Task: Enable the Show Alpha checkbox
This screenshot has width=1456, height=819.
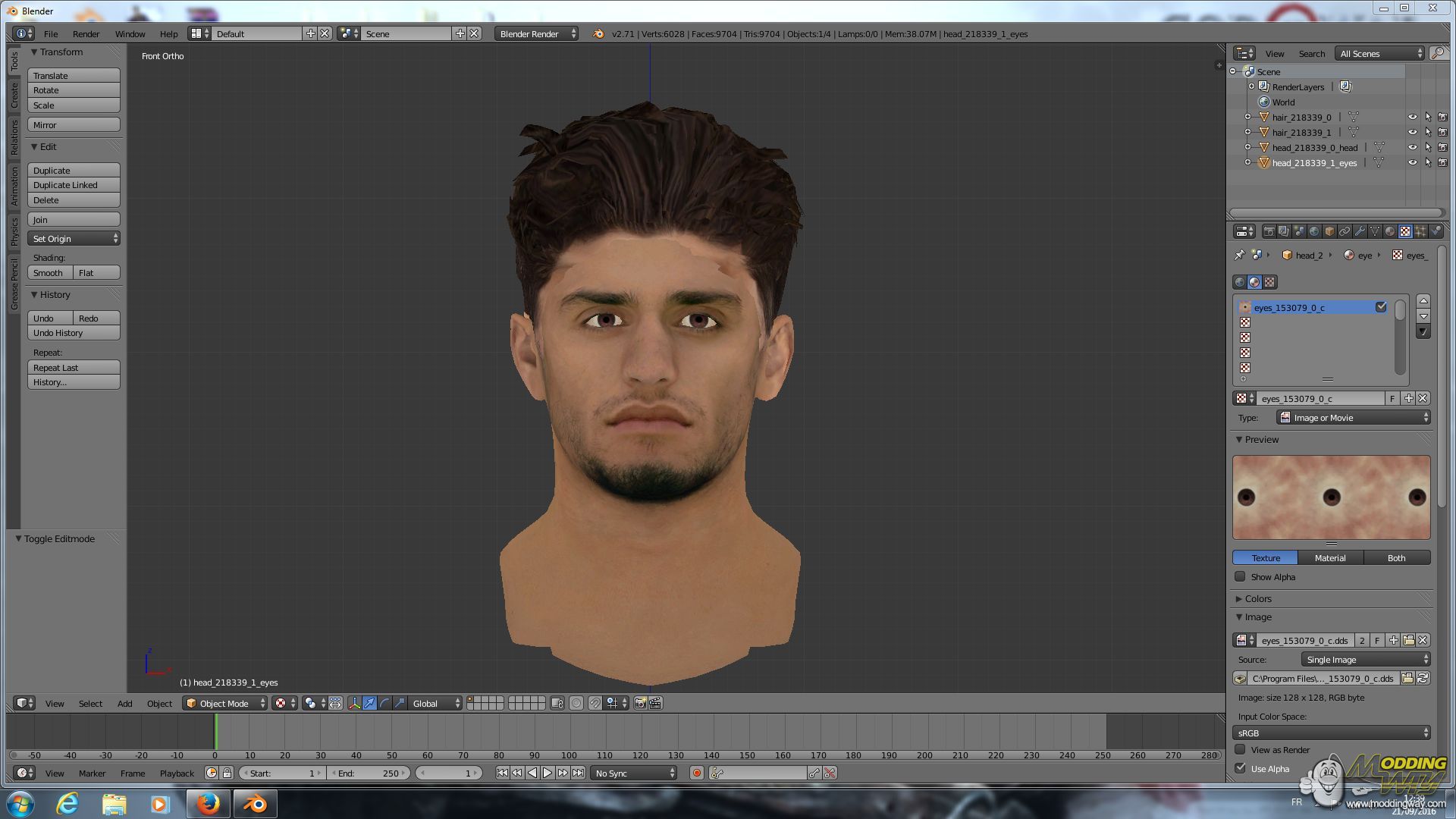Action: click(1241, 577)
